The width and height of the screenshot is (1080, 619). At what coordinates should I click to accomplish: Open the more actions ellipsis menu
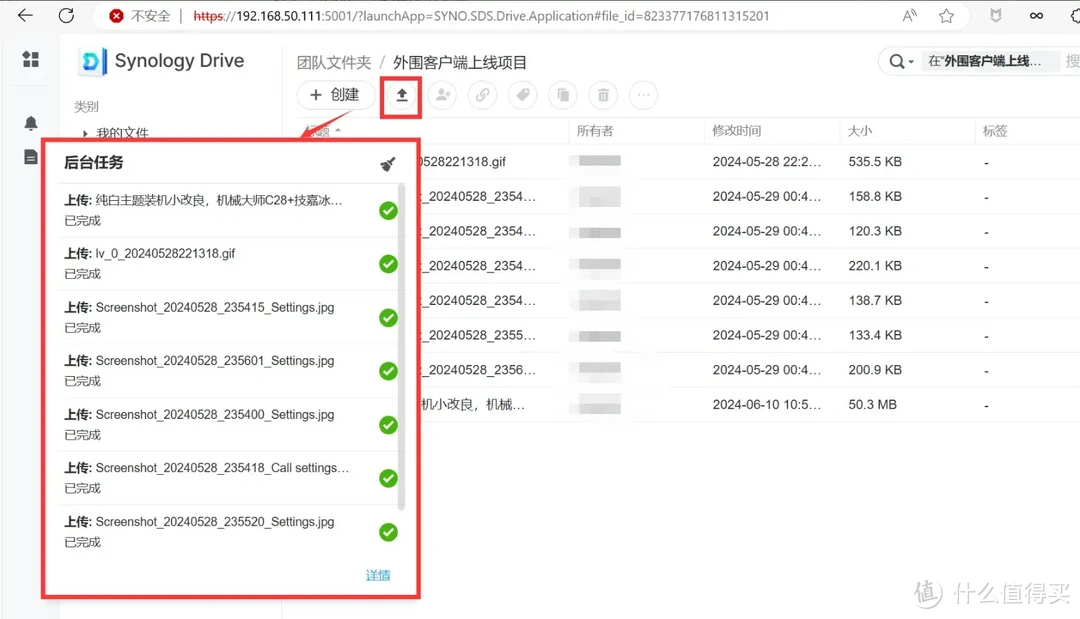(x=643, y=95)
